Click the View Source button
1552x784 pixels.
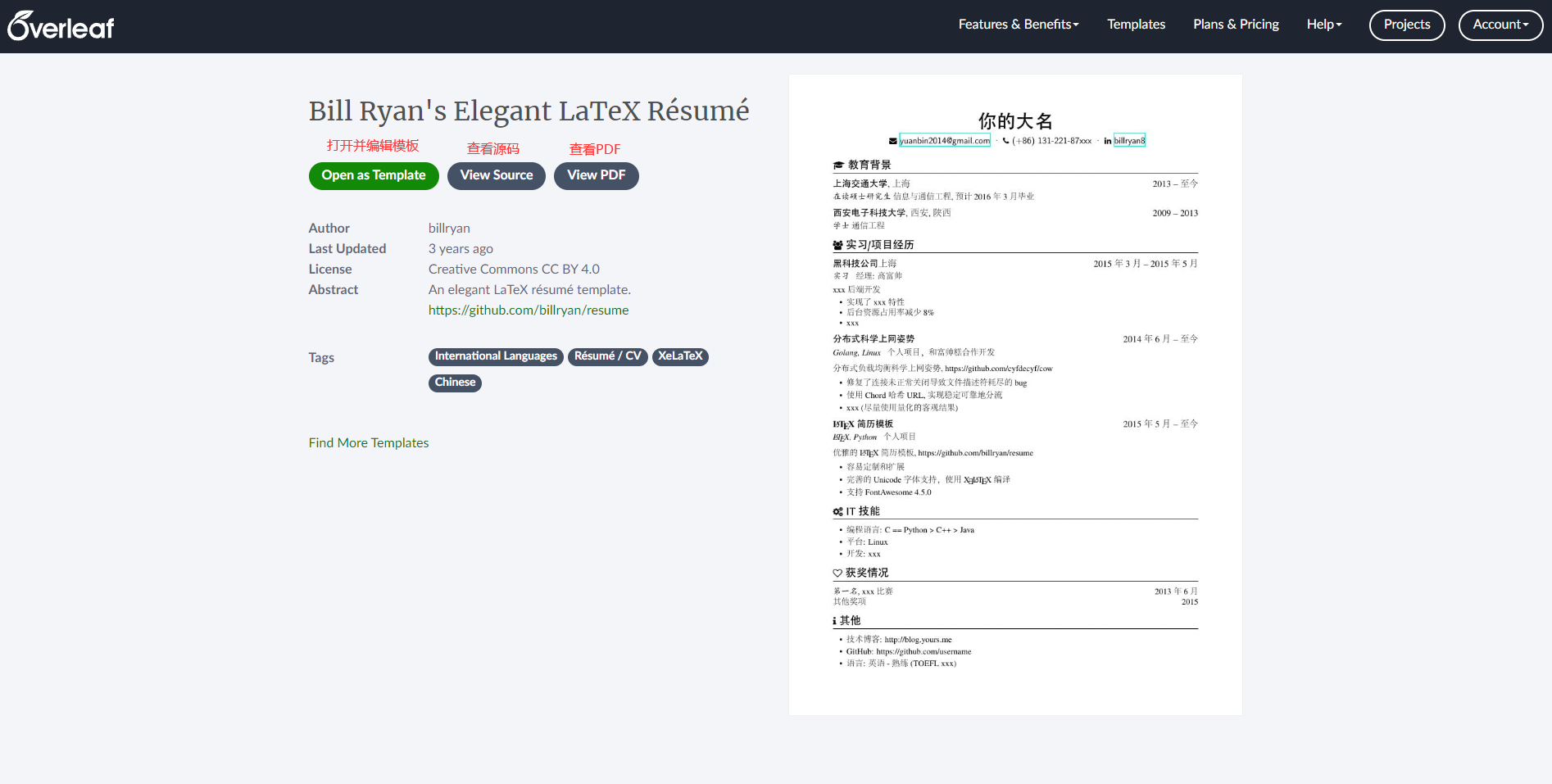coord(497,175)
